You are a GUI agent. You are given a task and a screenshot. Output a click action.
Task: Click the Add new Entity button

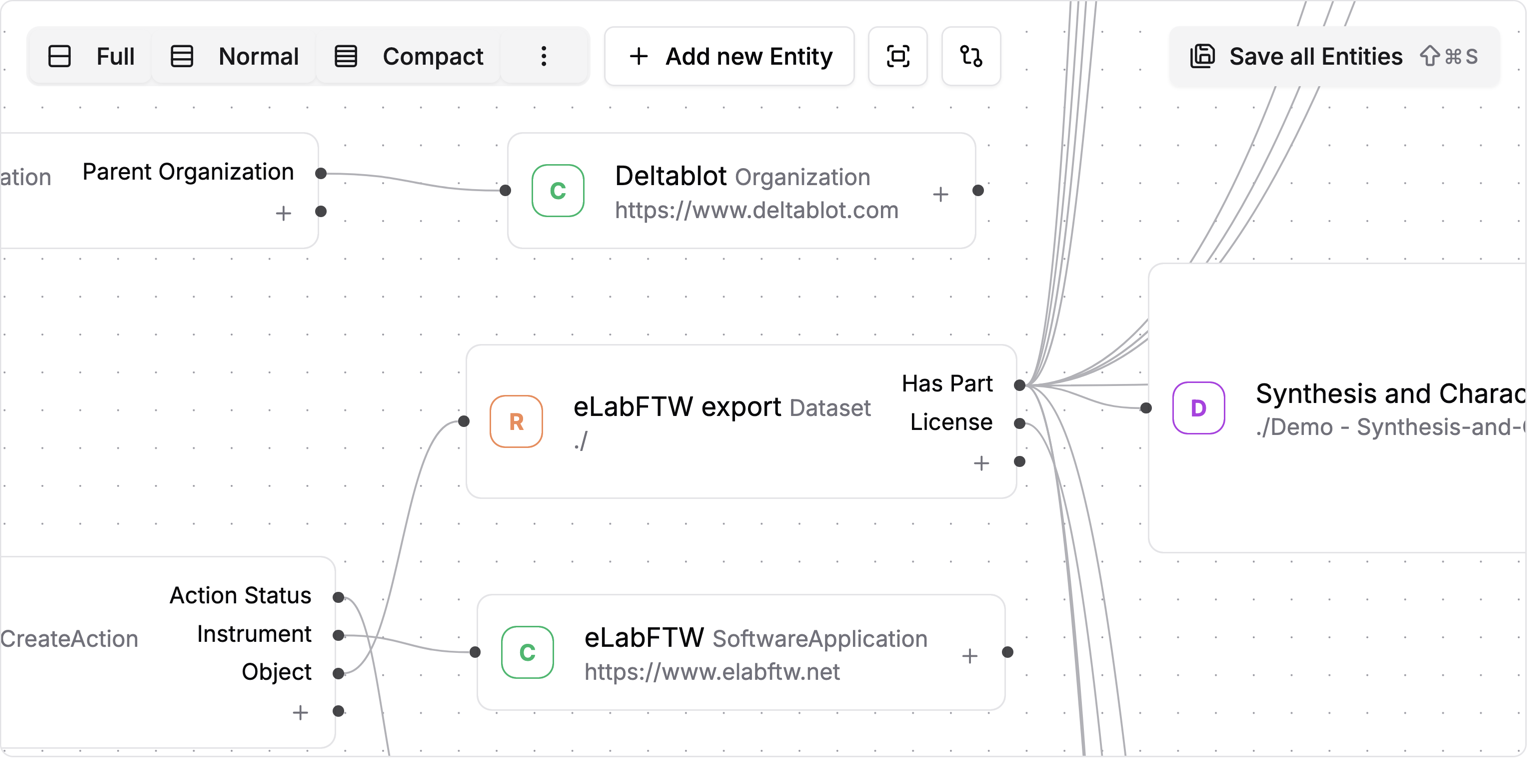[729, 56]
